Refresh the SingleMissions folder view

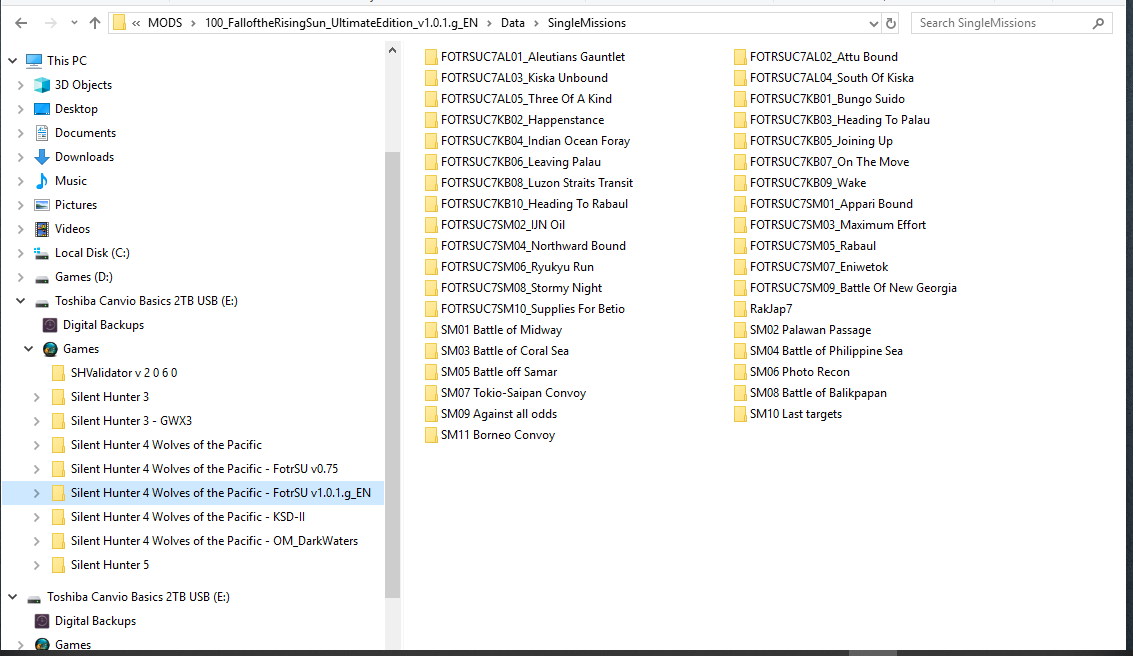[x=891, y=23]
